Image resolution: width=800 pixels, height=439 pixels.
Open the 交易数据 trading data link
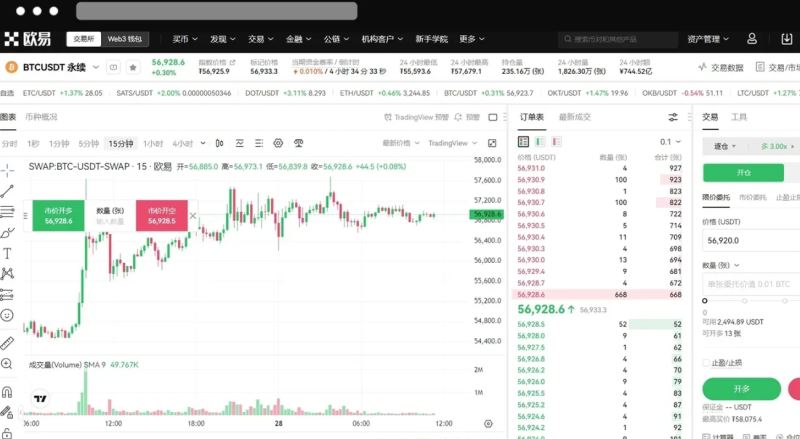pos(721,67)
